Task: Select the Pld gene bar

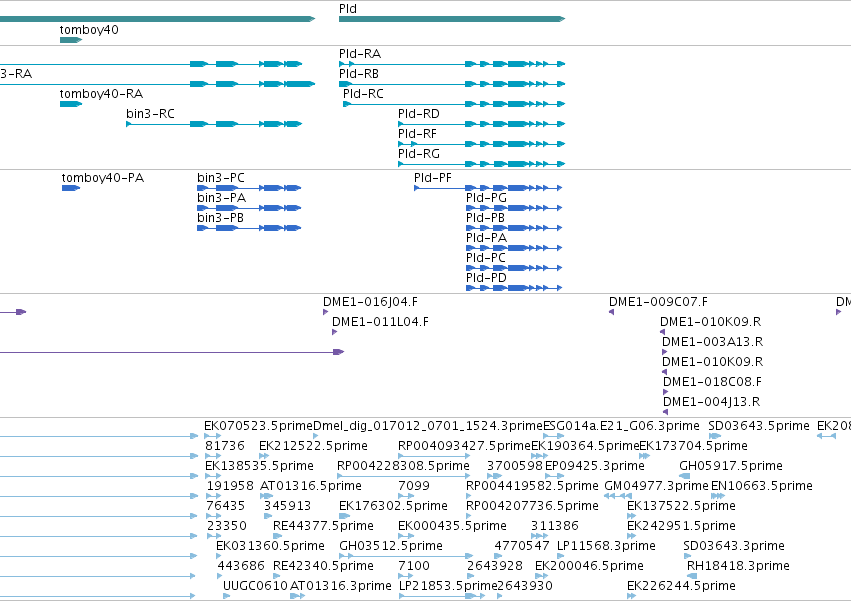Action: pos(452,19)
